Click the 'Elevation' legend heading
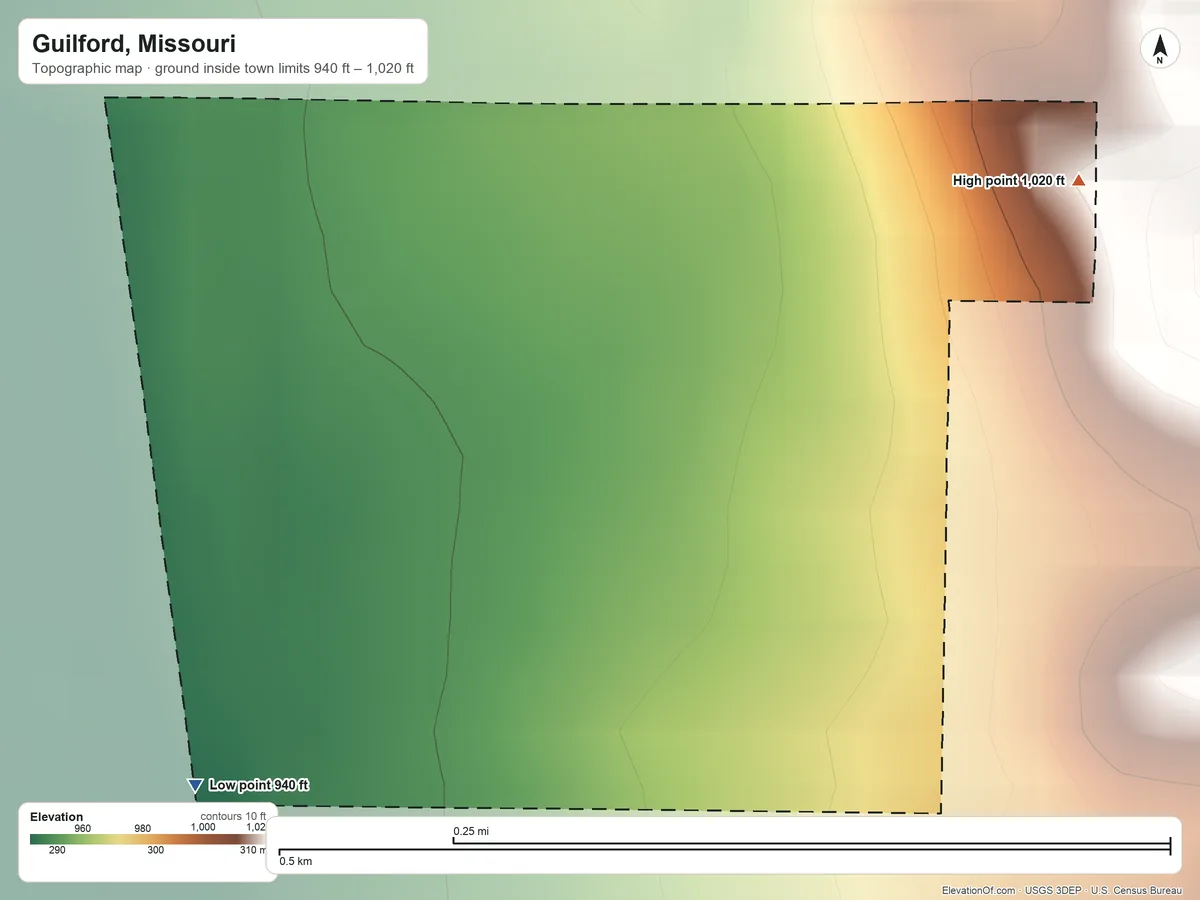Screen dimensions: 1200x900 pos(57,817)
